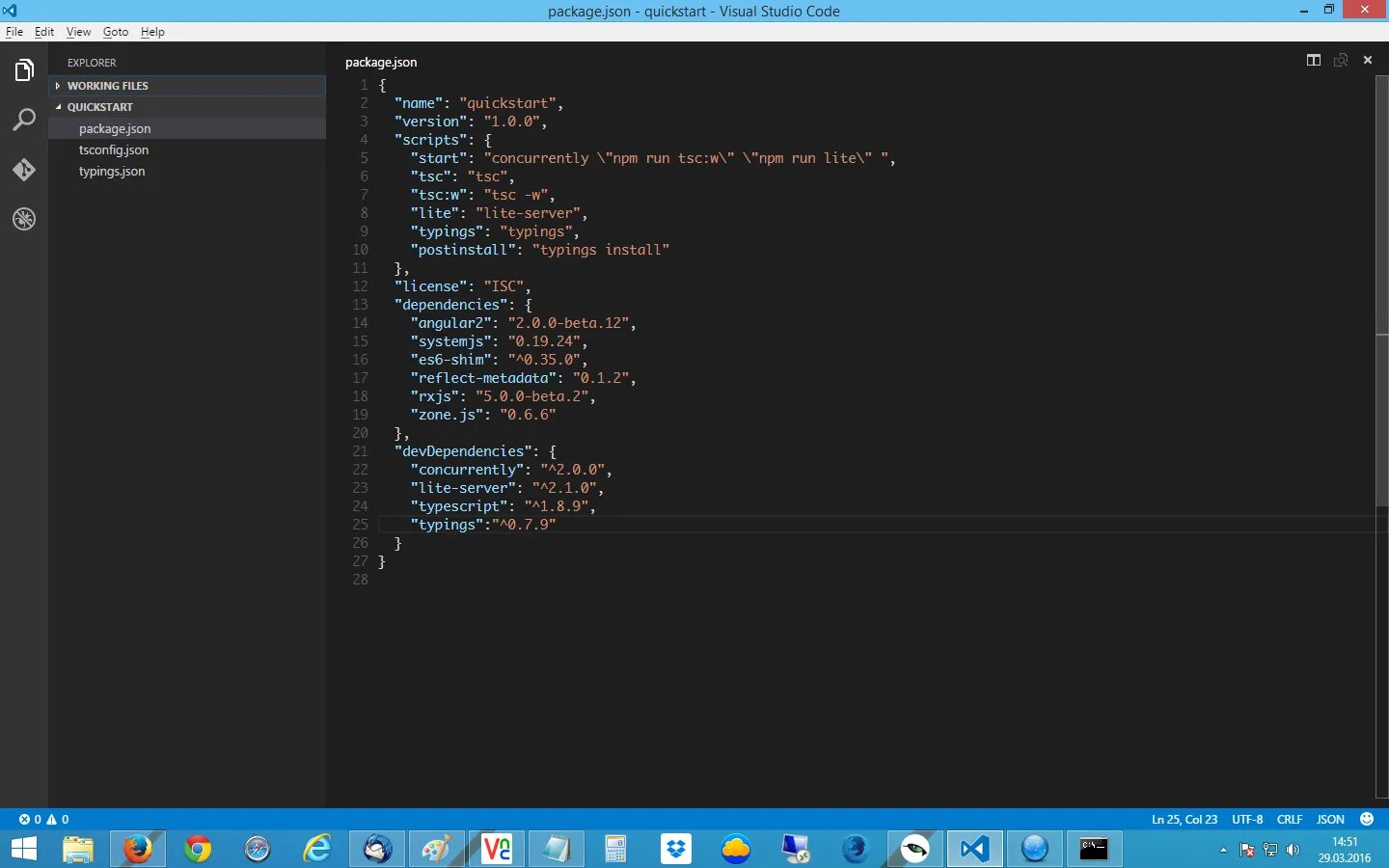Click the "devDependencies" key on line 21
The image size is (1389, 868).
click(x=463, y=451)
